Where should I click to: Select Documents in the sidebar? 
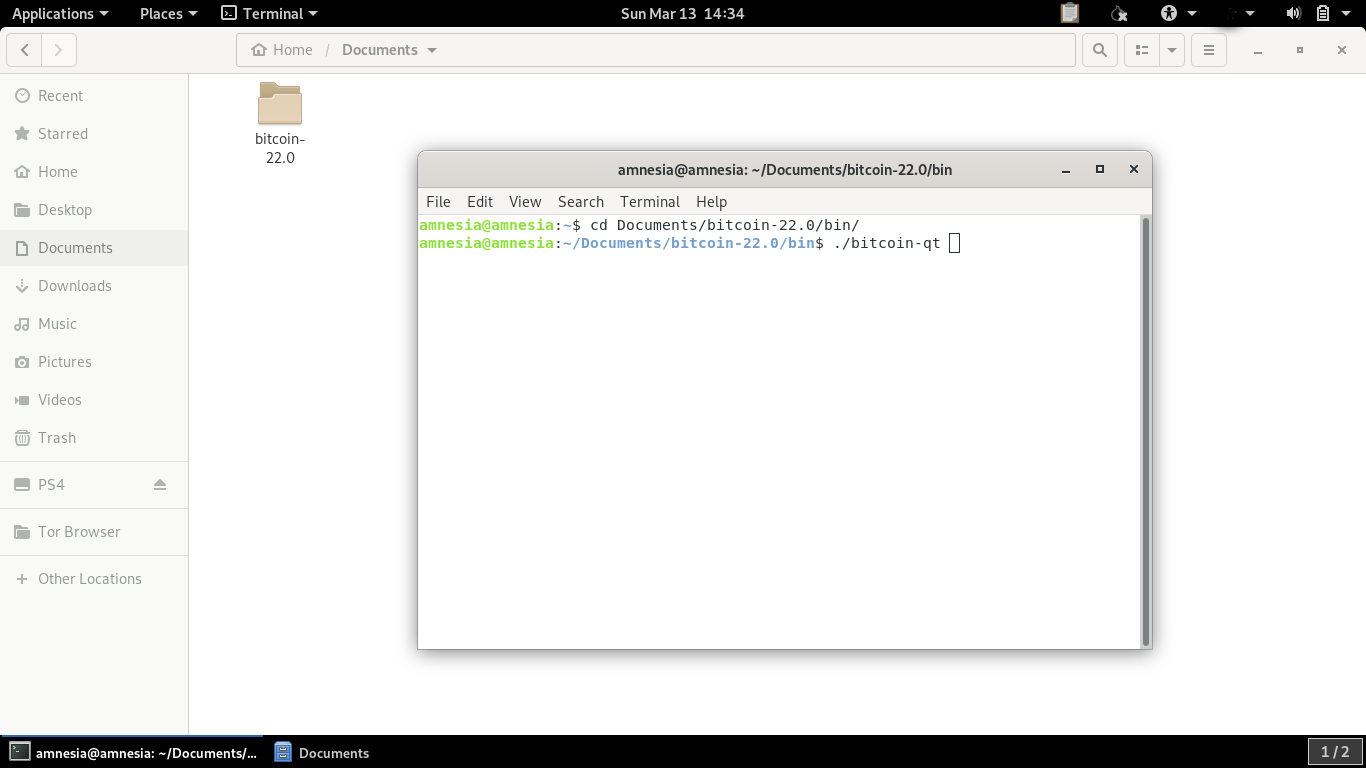point(94,248)
